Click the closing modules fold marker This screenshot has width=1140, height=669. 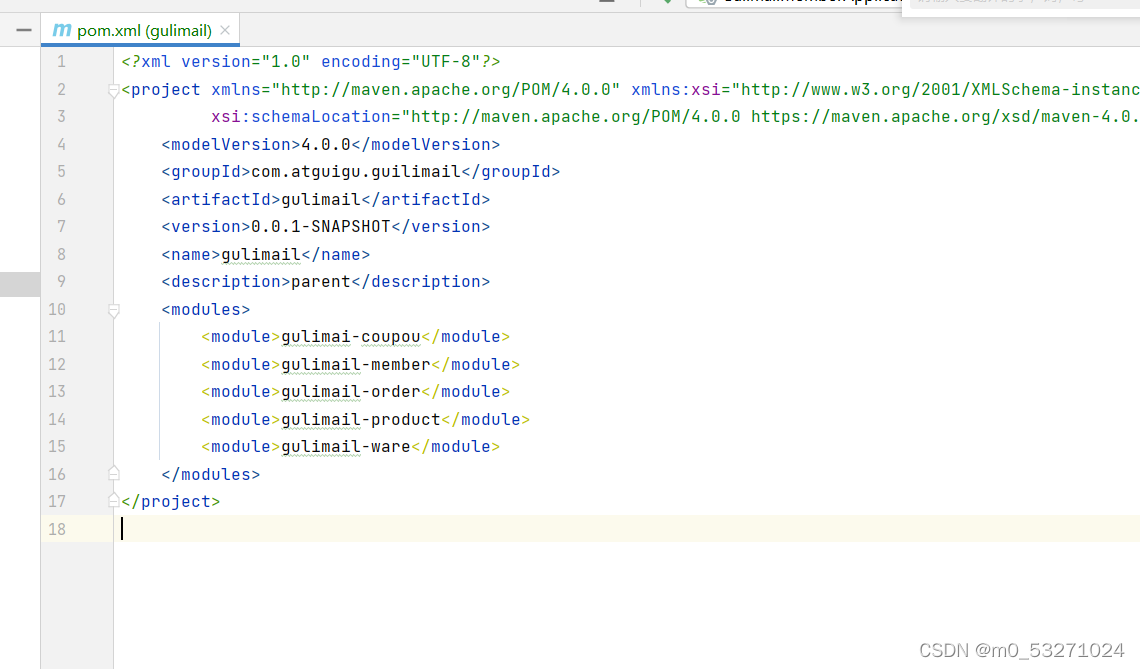113,474
